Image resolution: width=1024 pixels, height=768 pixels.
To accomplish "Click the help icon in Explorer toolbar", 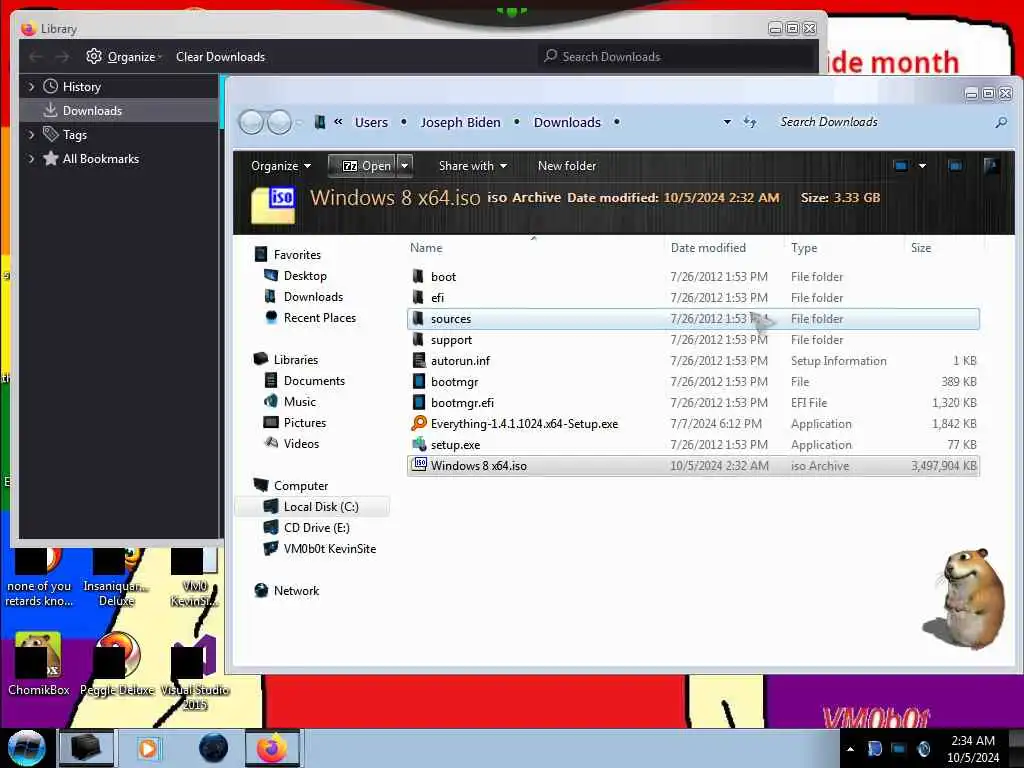I will pos(991,166).
